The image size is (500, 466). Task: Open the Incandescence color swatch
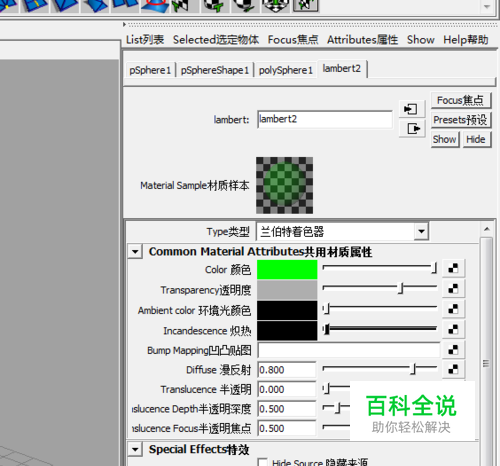pyautogui.click(x=287, y=330)
